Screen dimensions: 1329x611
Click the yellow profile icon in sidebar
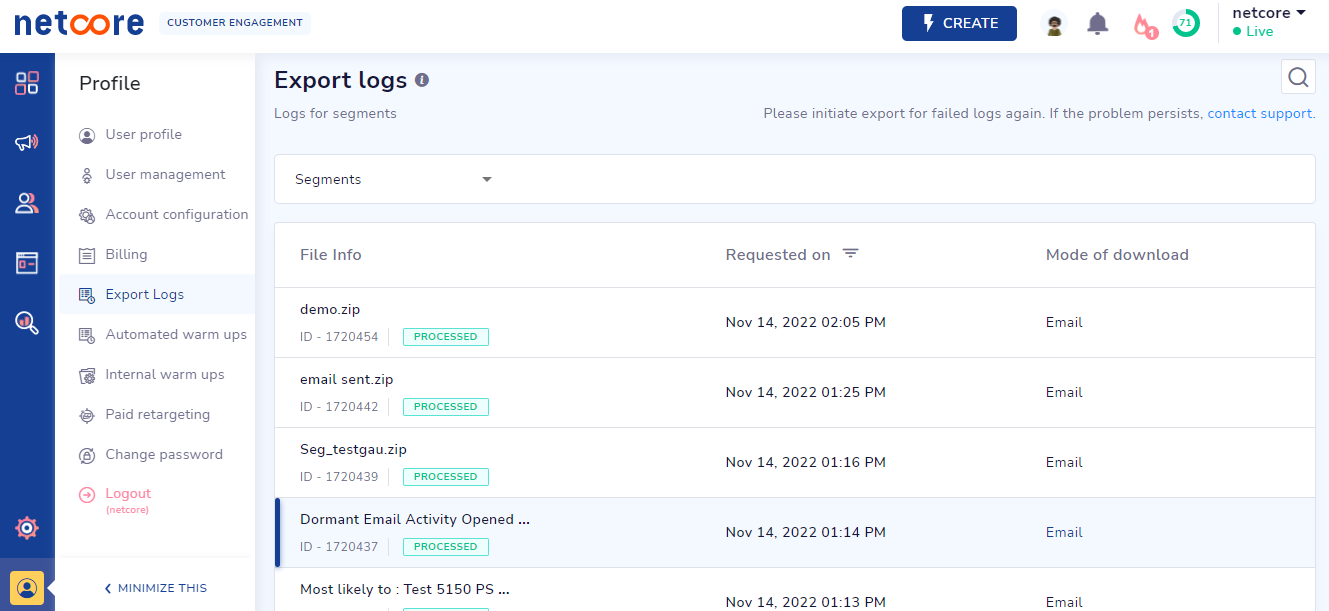27,587
